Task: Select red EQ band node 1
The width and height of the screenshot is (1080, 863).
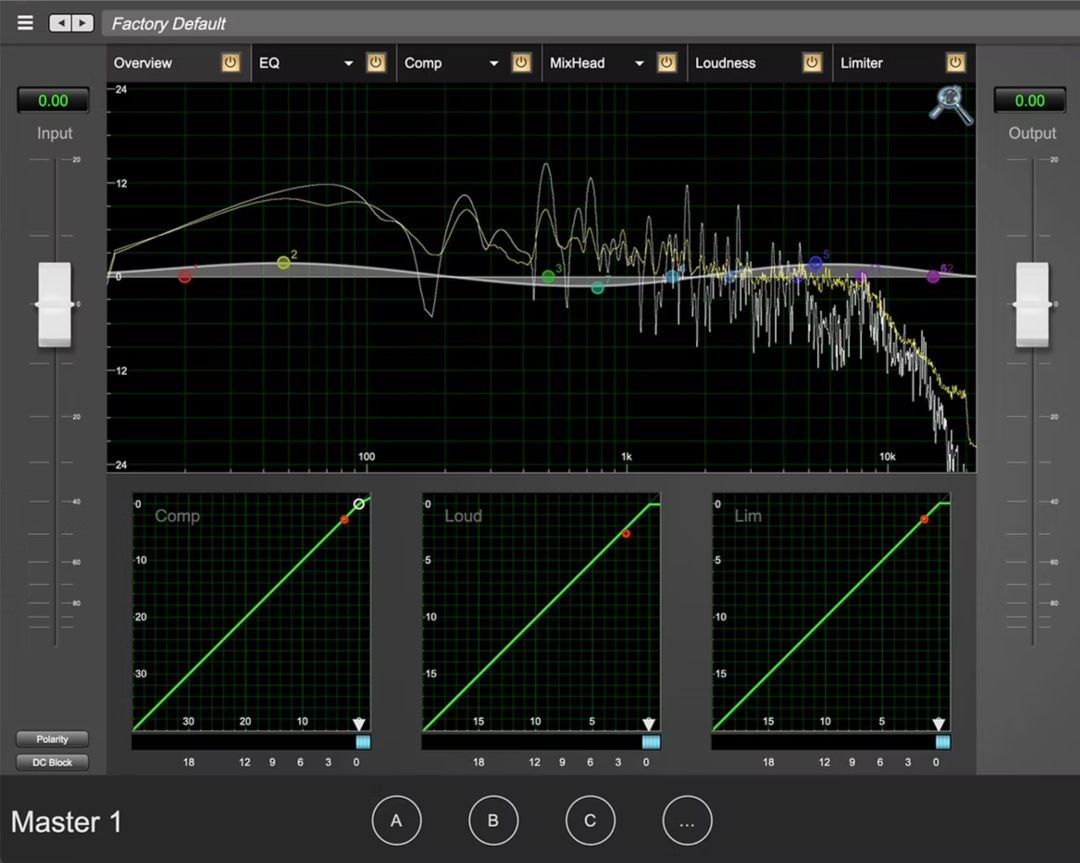Action: point(185,277)
